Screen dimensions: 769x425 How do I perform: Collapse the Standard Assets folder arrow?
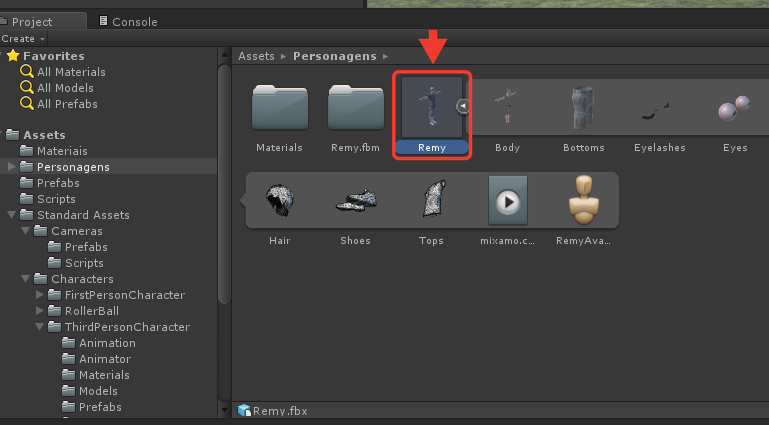(x=11, y=215)
